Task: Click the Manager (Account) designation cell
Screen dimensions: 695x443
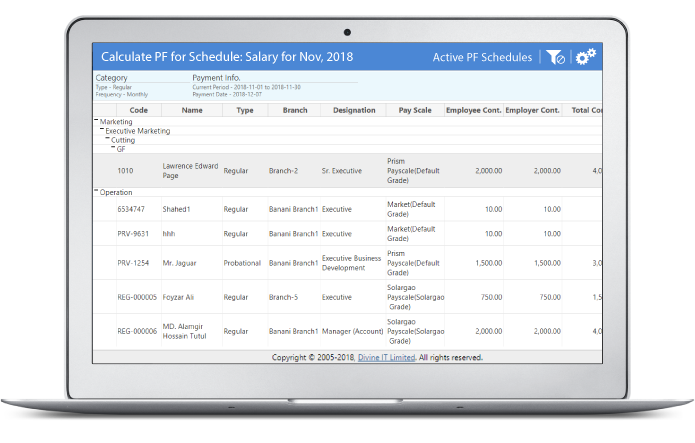Action: point(354,331)
